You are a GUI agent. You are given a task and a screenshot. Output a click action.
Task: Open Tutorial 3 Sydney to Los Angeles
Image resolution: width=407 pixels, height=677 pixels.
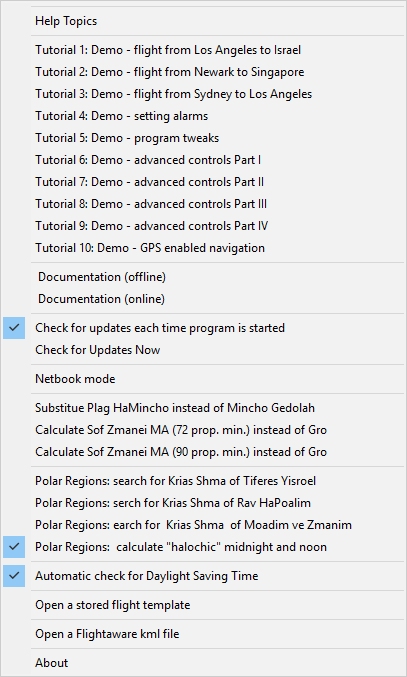pyautogui.click(x=203, y=94)
